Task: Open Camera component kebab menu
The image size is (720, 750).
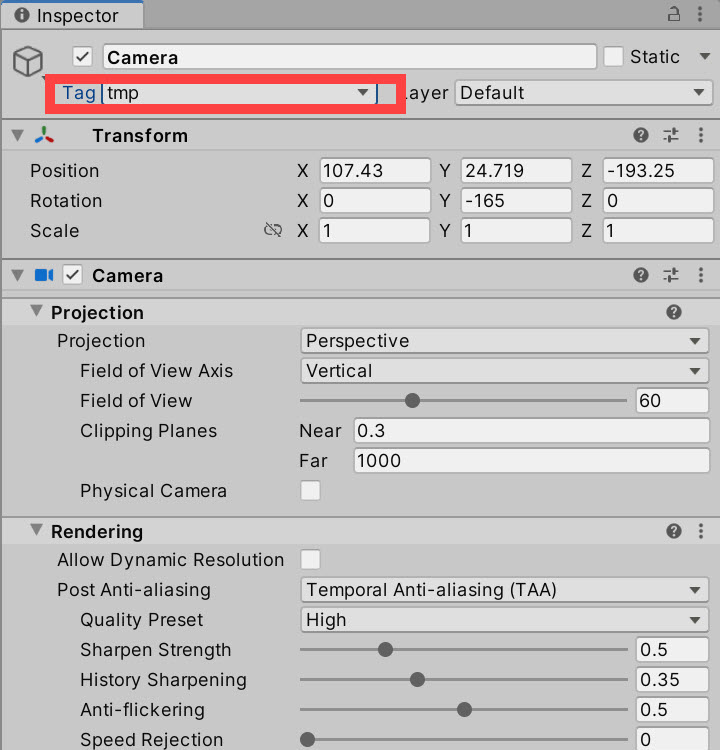Action: 701,275
